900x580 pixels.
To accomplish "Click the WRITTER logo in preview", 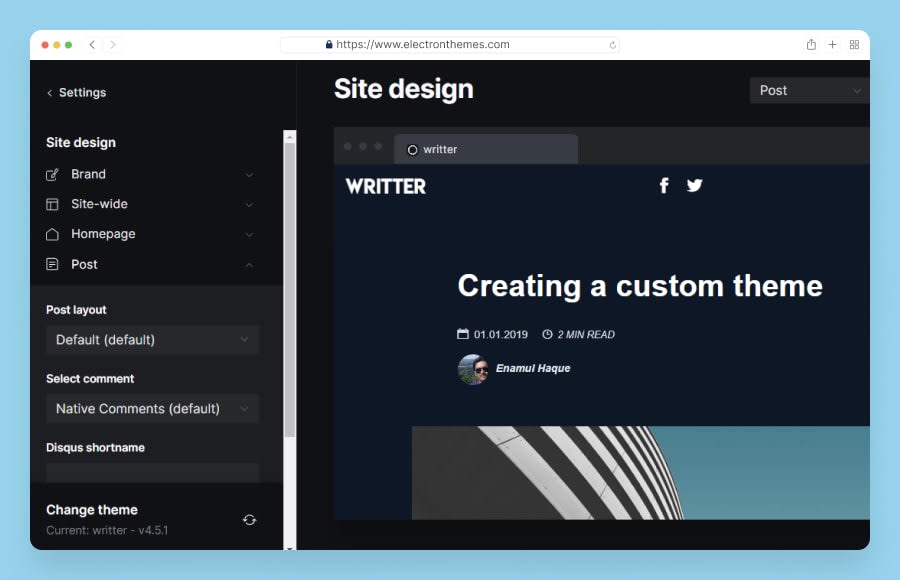I will click(386, 186).
